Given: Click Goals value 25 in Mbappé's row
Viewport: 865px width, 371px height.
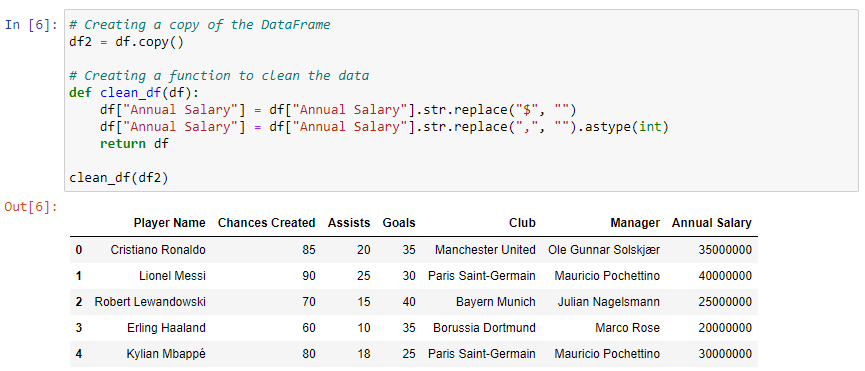Looking at the screenshot, I should pos(409,354).
